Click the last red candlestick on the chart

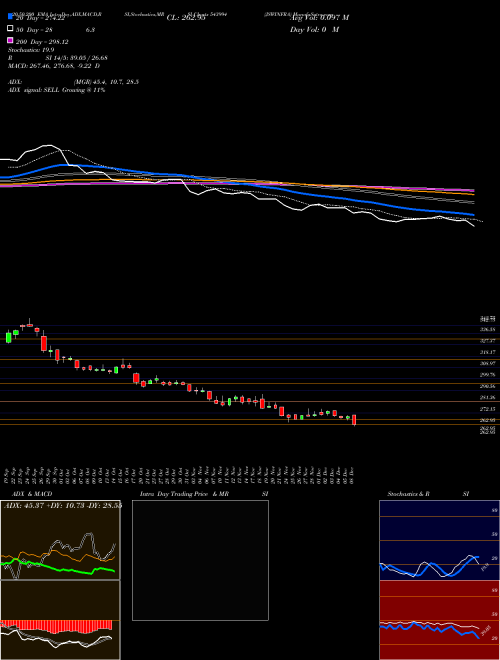pyautogui.click(x=354, y=420)
